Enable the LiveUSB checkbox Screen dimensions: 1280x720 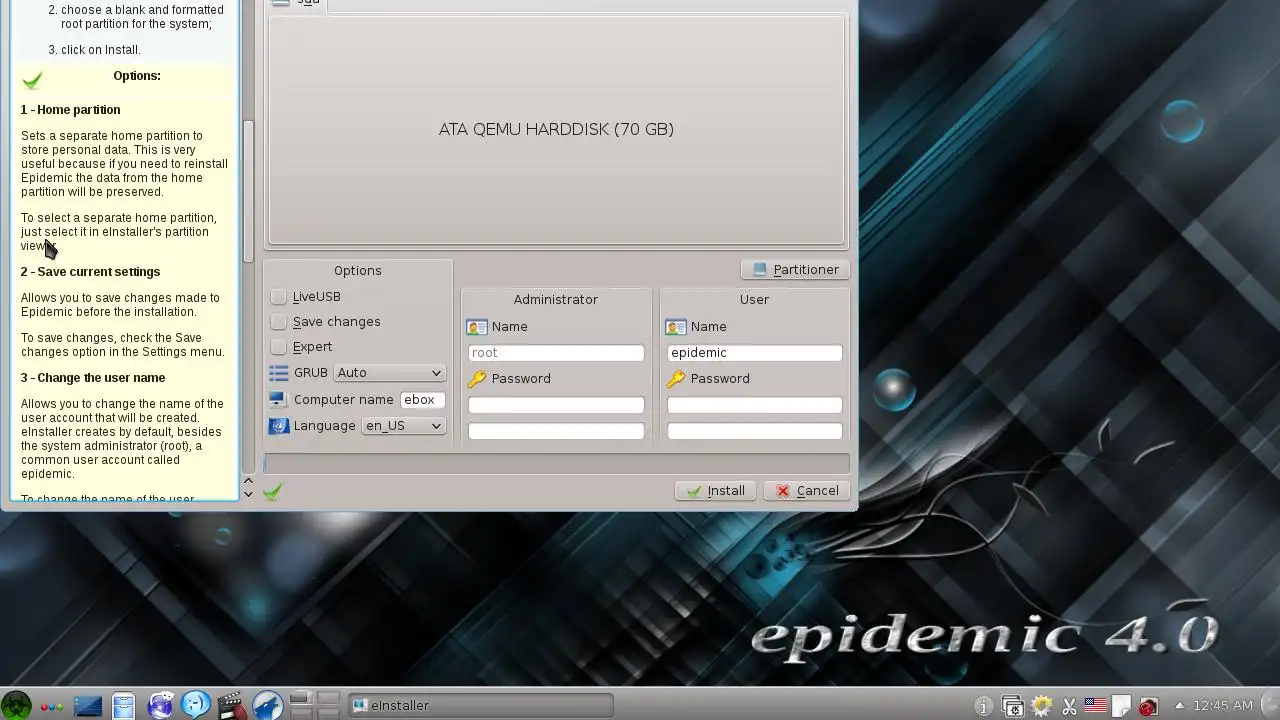point(278,297)
